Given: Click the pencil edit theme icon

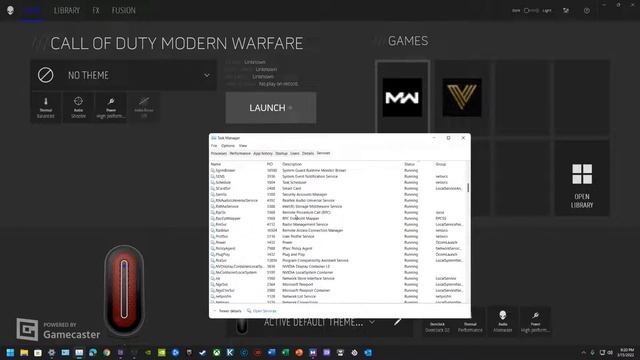Looking at the screenshot, I should coord(397,322).
